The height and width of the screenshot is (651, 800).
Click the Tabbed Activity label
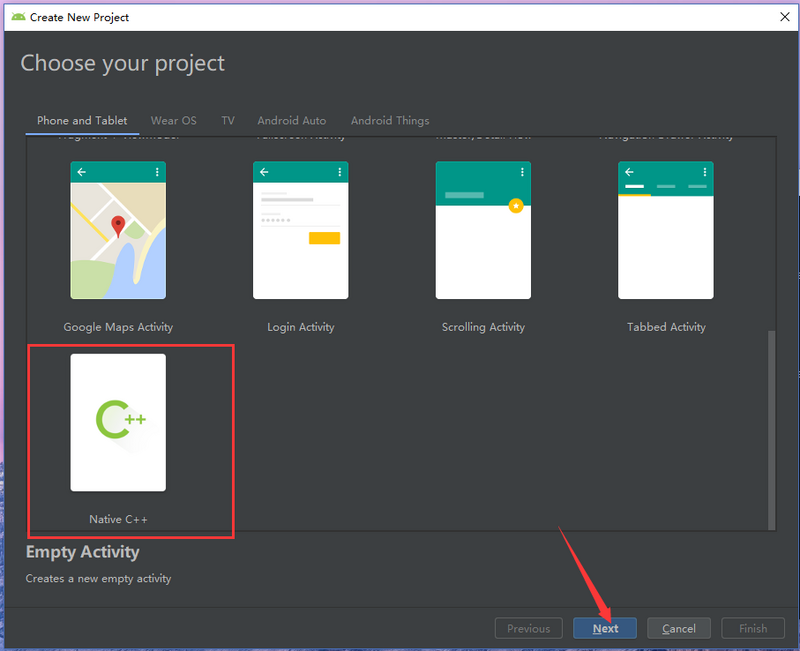point(666,327)
